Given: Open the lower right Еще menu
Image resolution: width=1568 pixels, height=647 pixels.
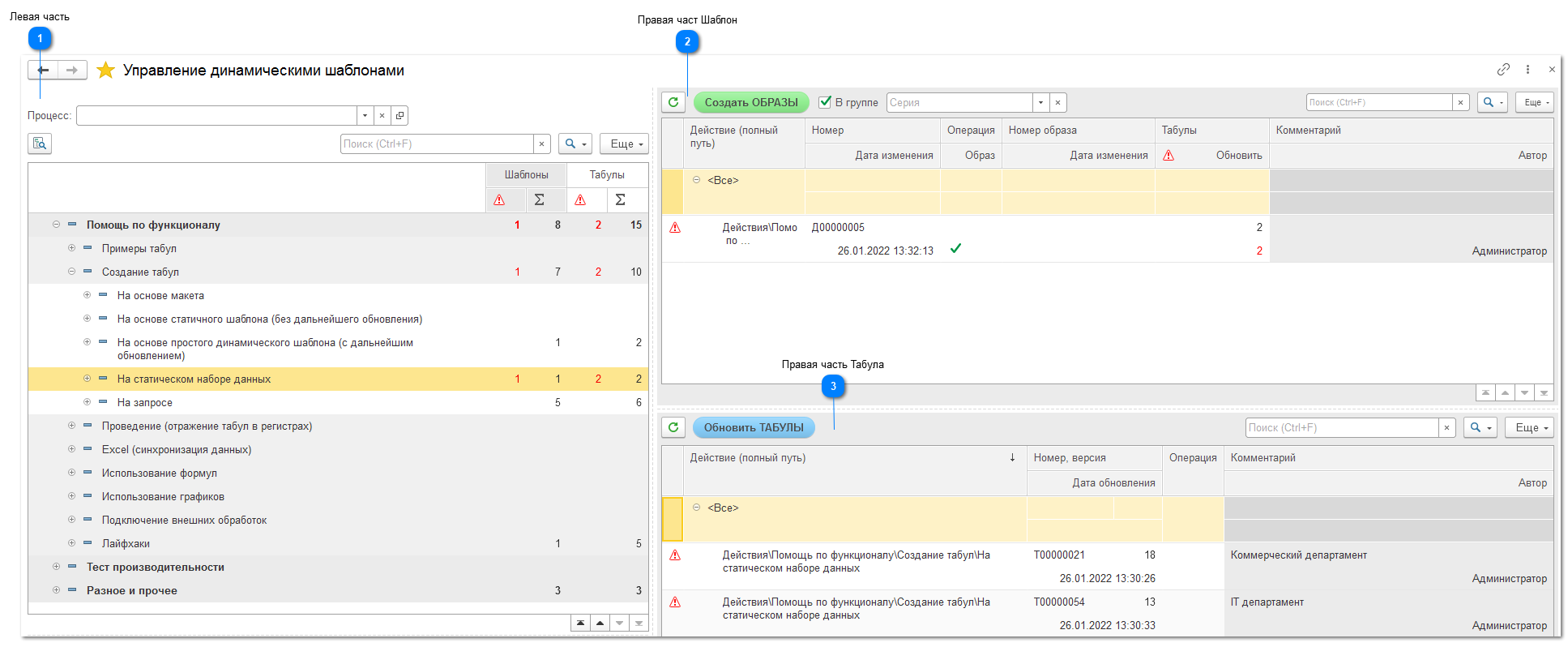Looking at the screenshot, I should click(x=1530, y=428).
